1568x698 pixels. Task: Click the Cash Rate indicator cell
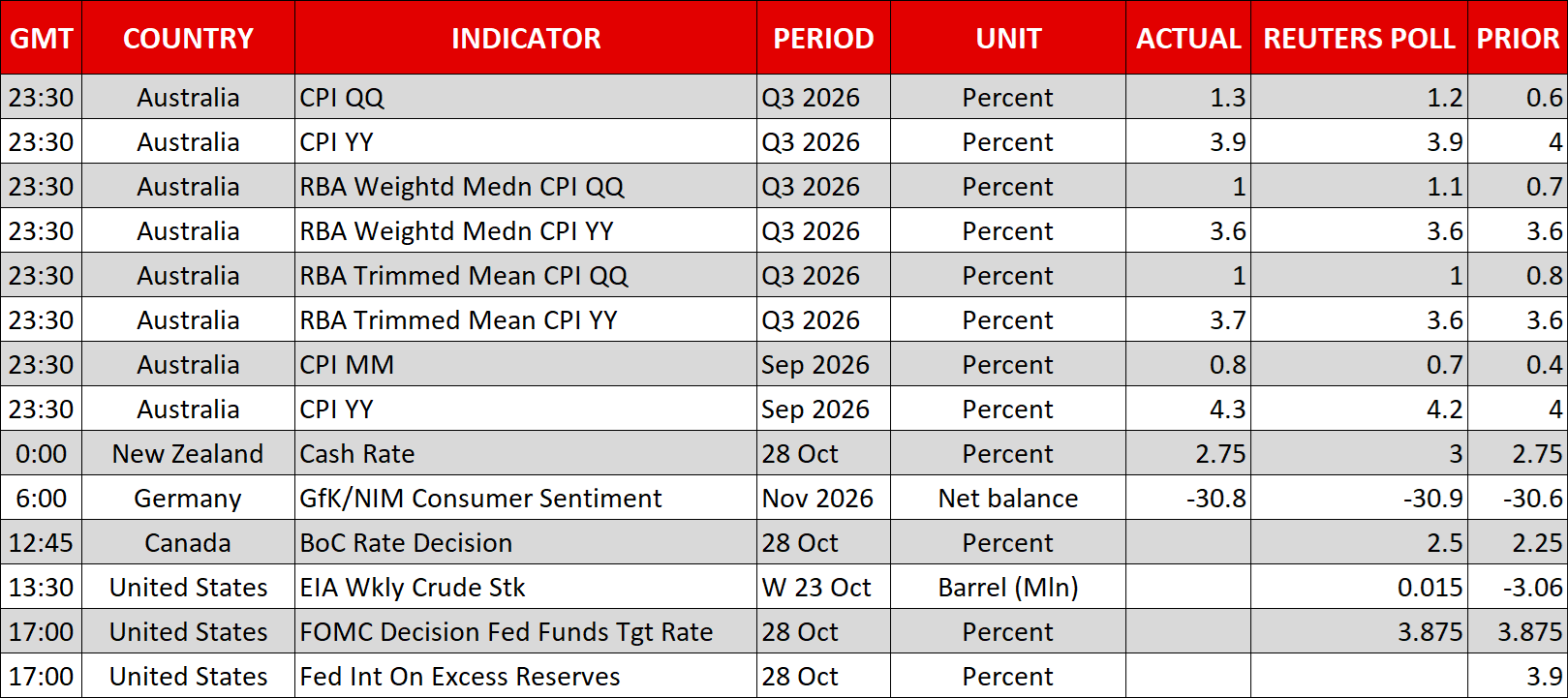click(526, 454)
